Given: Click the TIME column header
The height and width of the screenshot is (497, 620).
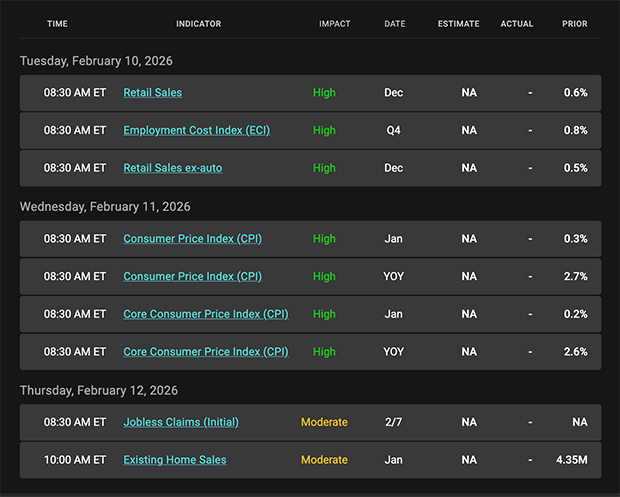Looking at the screenshot, I should pyautogui.click(x=57, y=24).
